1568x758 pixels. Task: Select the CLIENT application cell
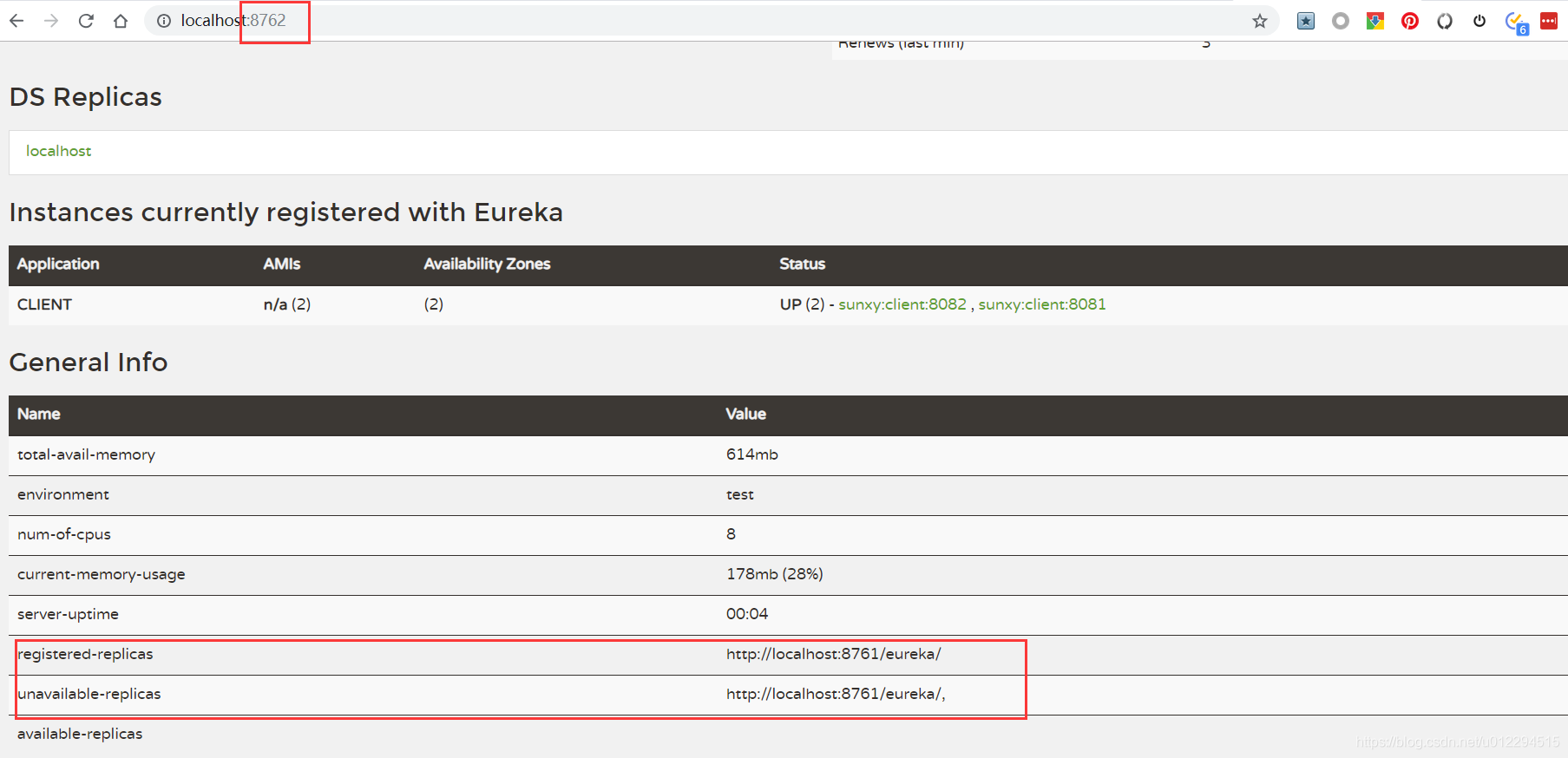(44, 304)
